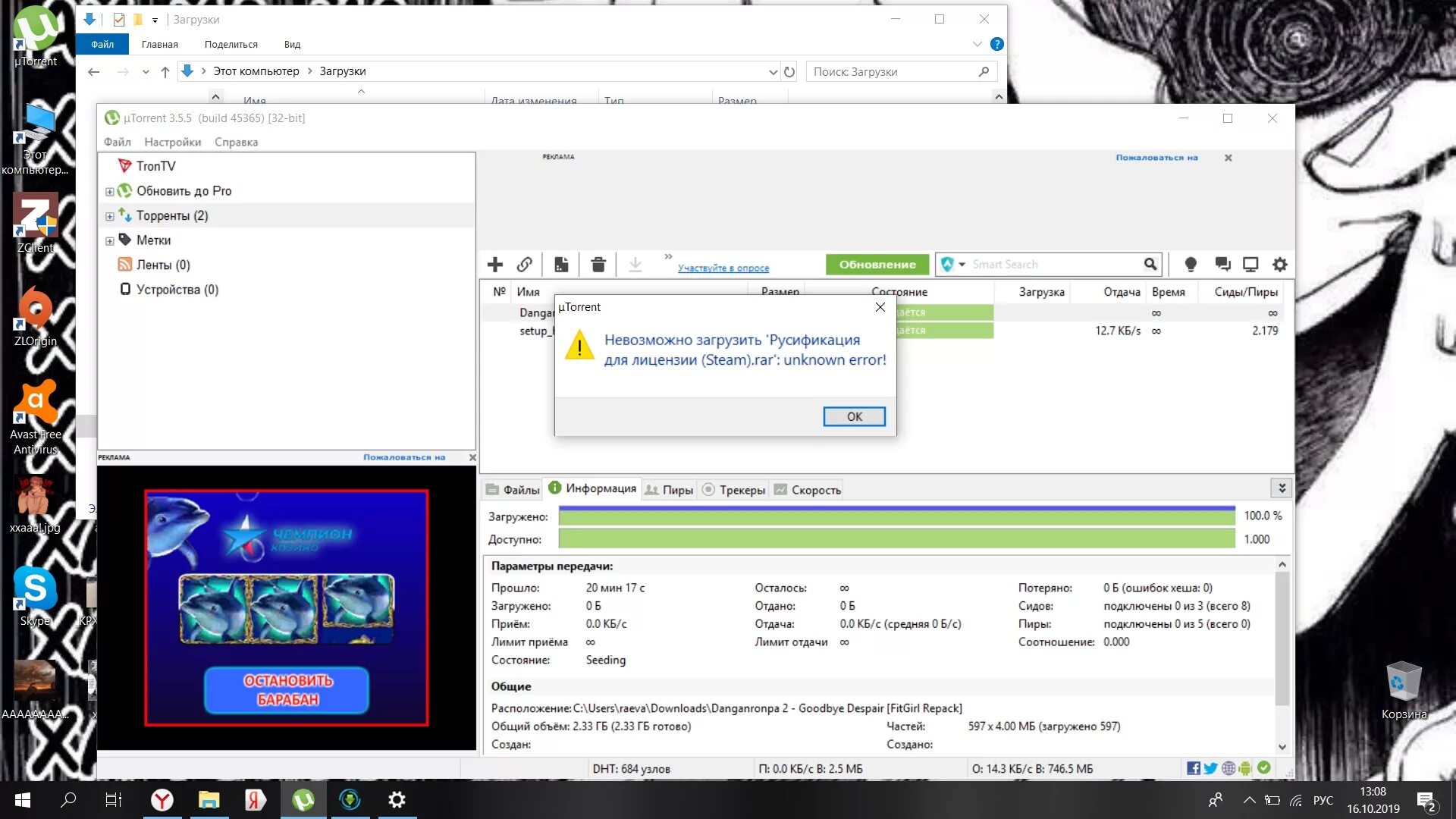1456x819 pixels.
Task: Click the ОСТАНОВИТЬ БАРАБАН ad button
Action: pyautogui.click(x=287, y=690)
